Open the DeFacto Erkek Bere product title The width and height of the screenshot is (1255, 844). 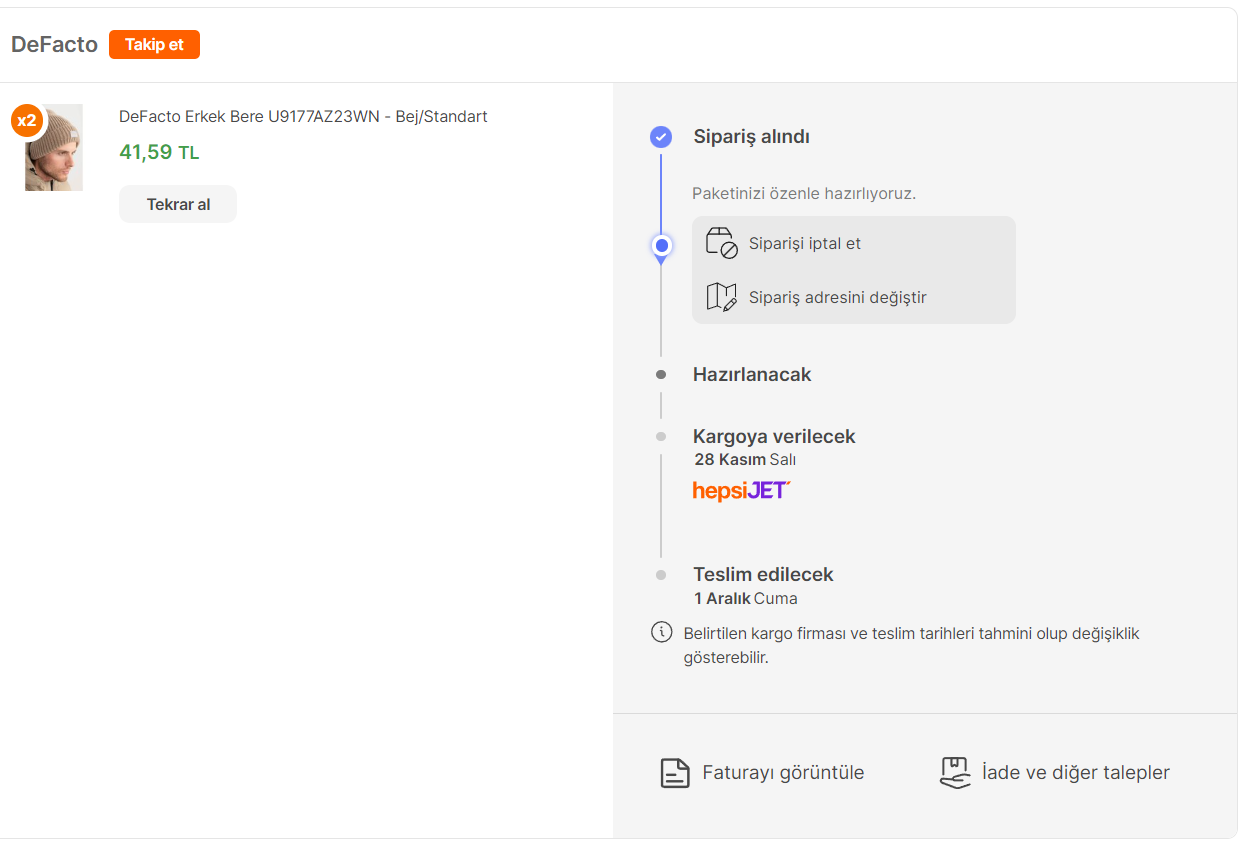coord(303,116)
